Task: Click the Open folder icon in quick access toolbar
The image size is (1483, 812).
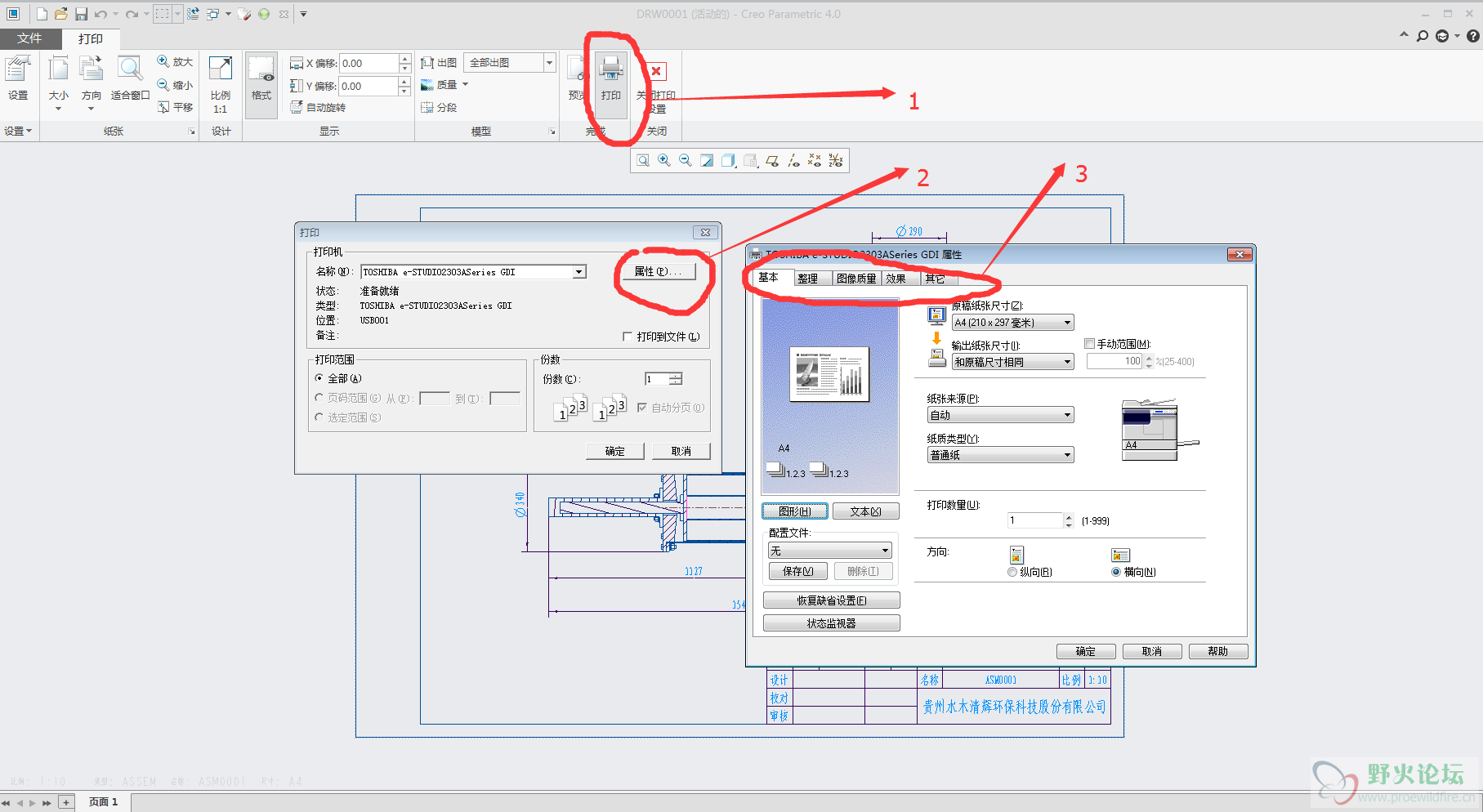Action: point(61,14)
